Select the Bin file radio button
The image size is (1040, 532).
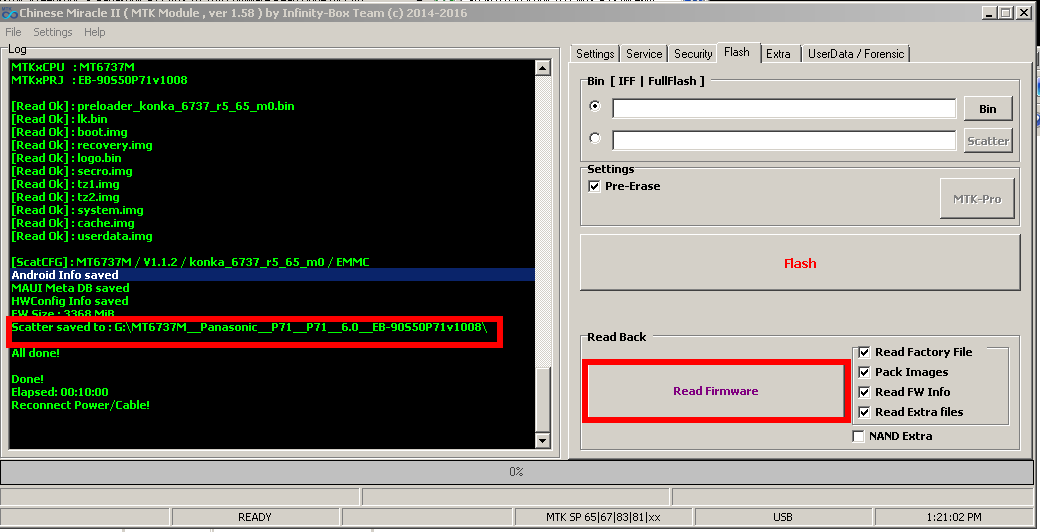pos(595,106)
